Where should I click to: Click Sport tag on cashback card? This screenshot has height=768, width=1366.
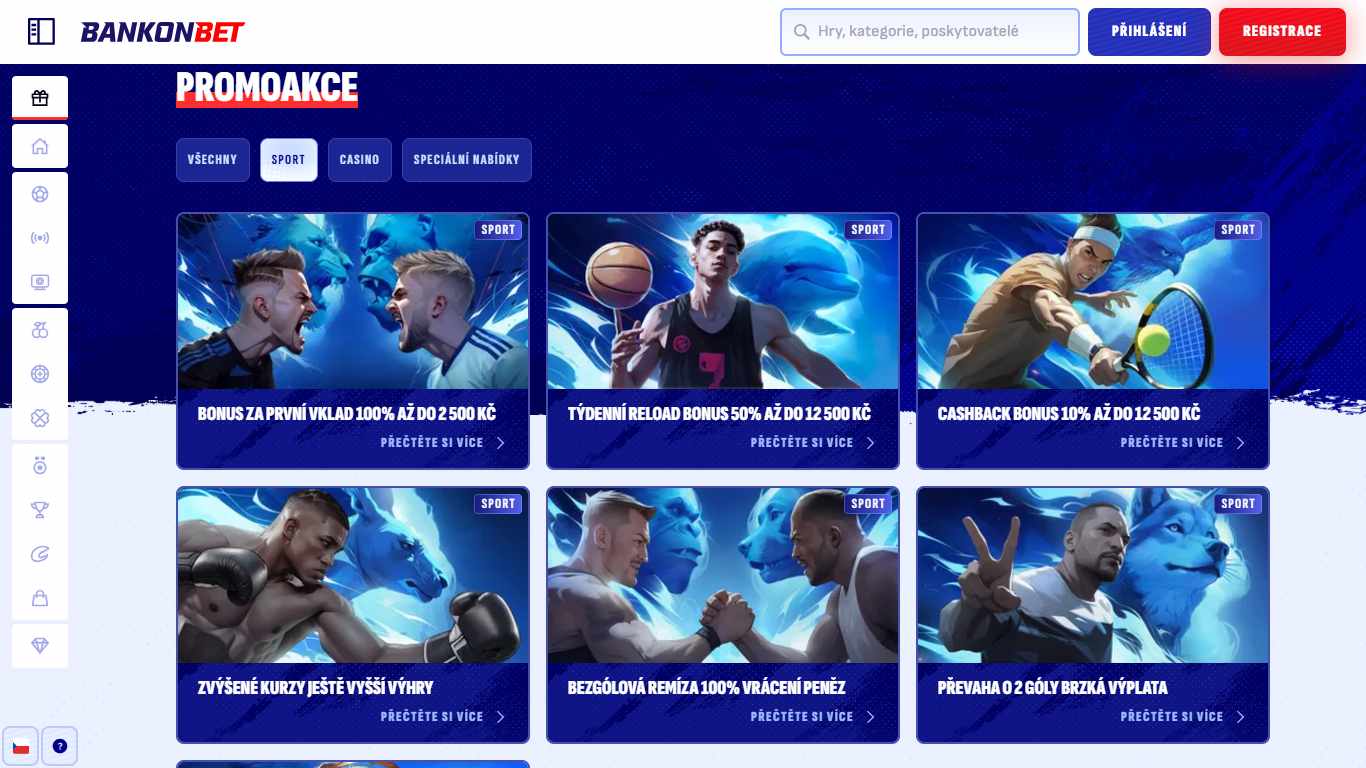(1238, 229)
